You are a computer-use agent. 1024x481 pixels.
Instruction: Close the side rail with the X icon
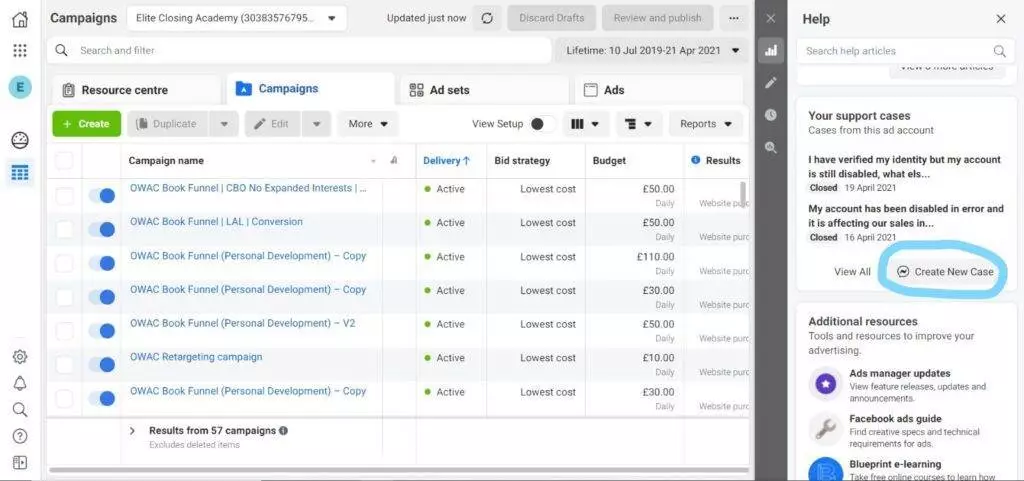(771, 18)
